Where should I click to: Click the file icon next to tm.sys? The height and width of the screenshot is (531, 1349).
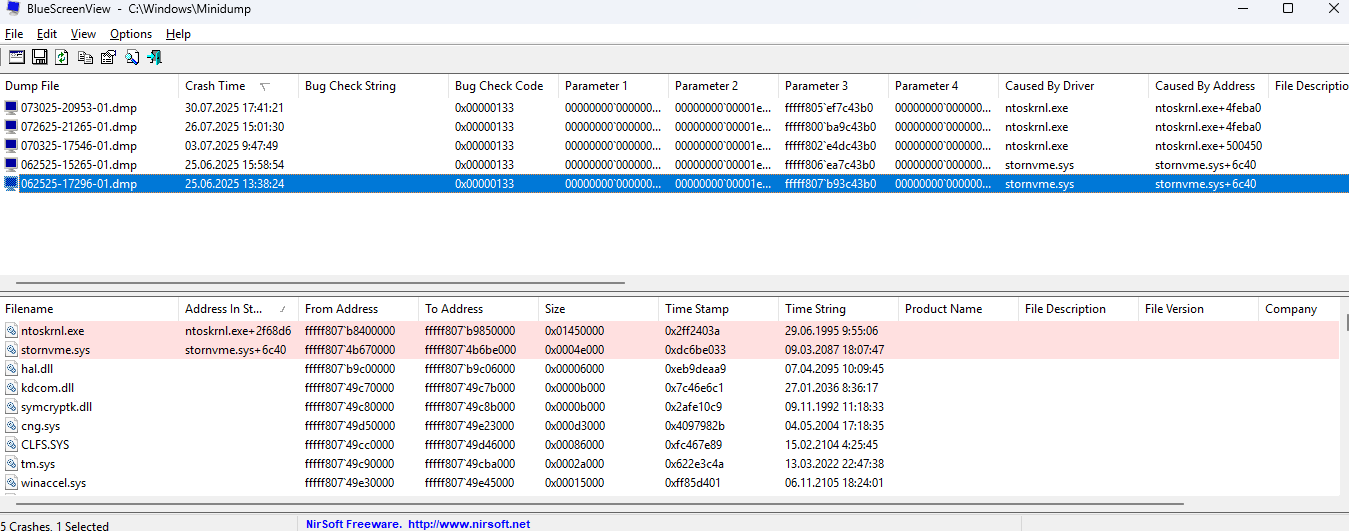click(x=11, y=464)
